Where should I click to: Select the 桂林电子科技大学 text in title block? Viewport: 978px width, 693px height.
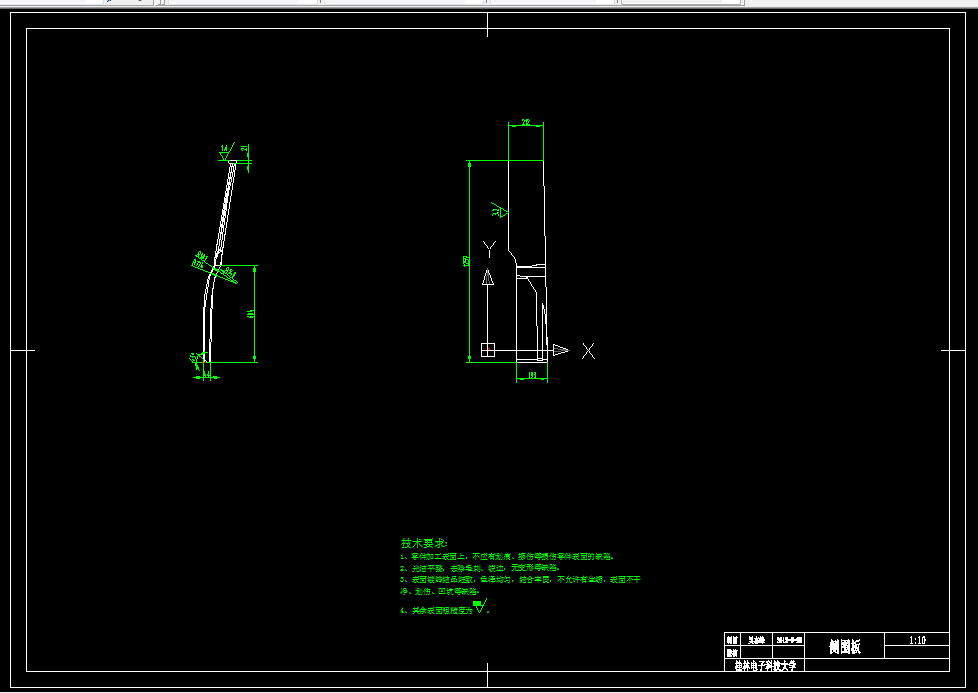(765, 666)
